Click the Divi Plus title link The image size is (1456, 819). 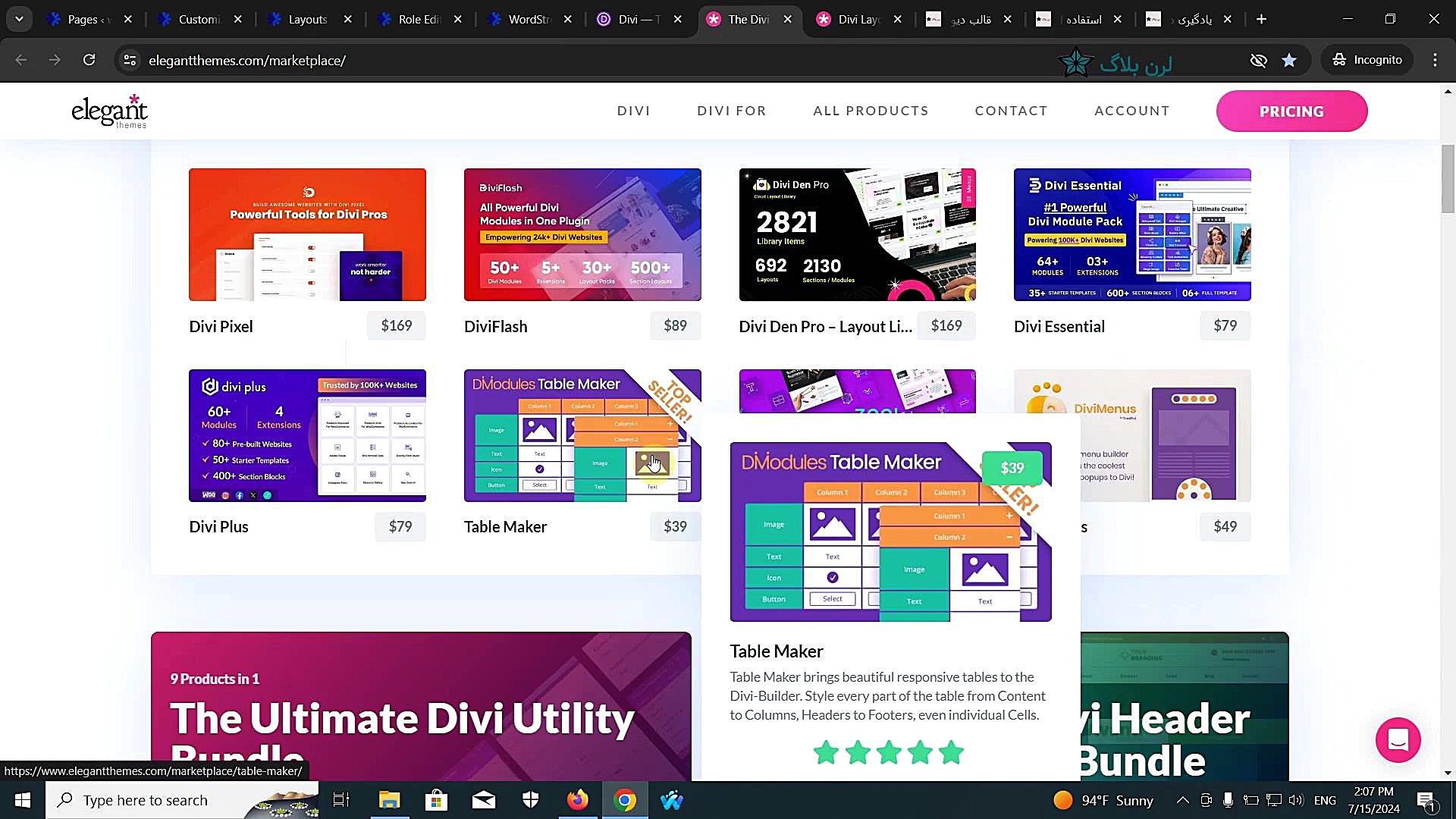218,526
